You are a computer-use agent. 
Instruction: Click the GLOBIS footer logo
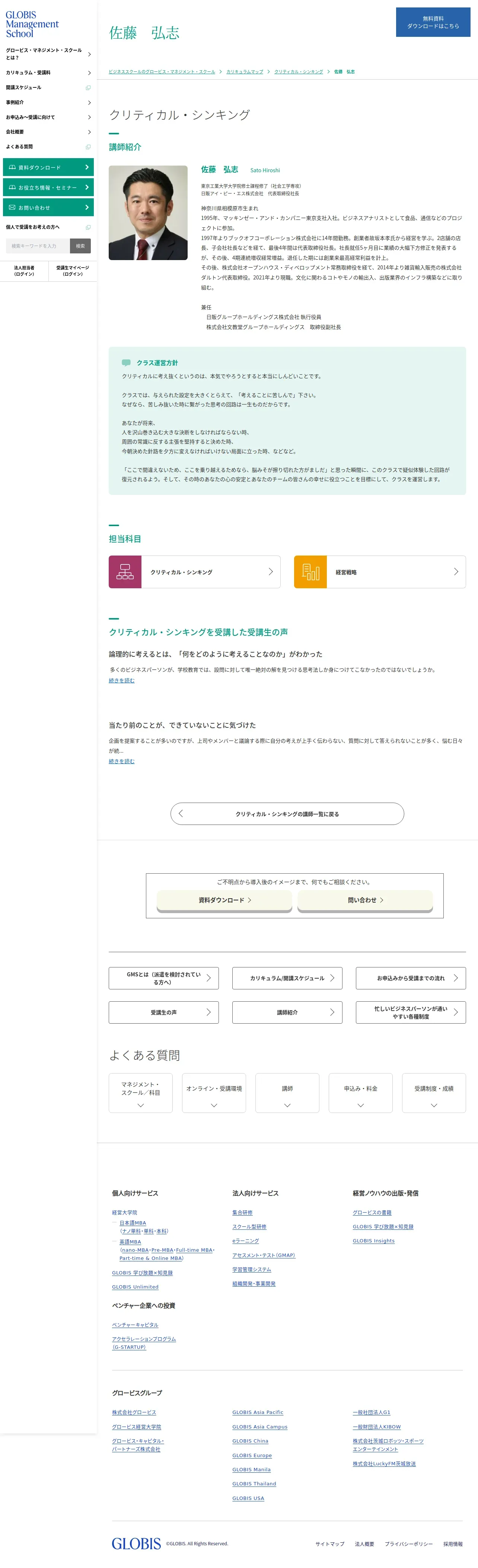(136, 1543)
